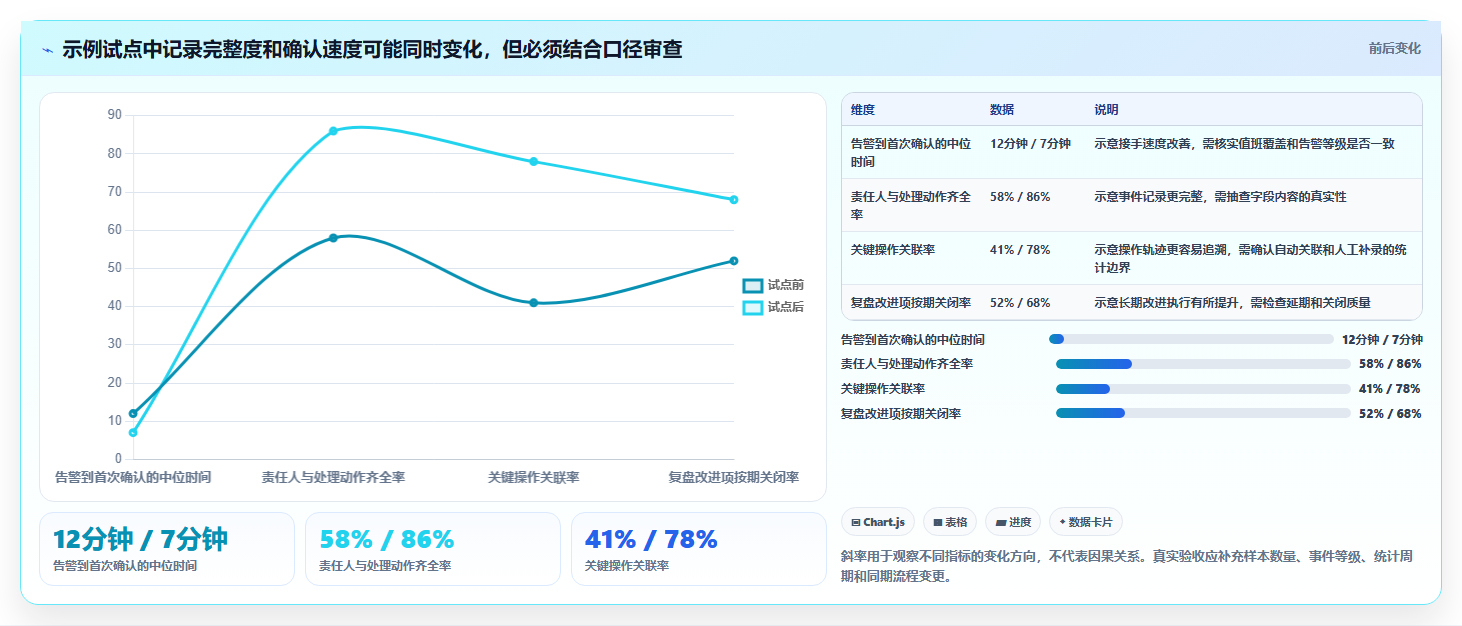This screenshot has width=1462, height=626.
Task: Click the 进度 chip
Action: 1013,522
